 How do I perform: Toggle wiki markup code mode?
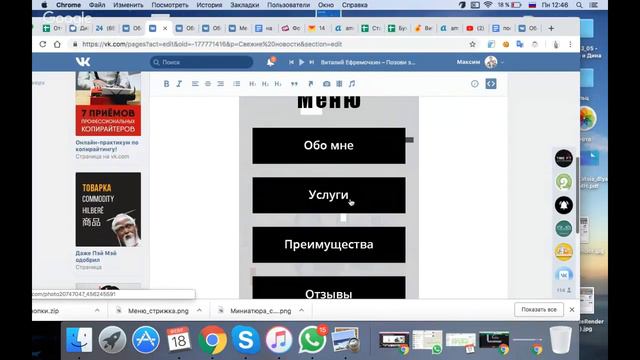click(491, 84)
